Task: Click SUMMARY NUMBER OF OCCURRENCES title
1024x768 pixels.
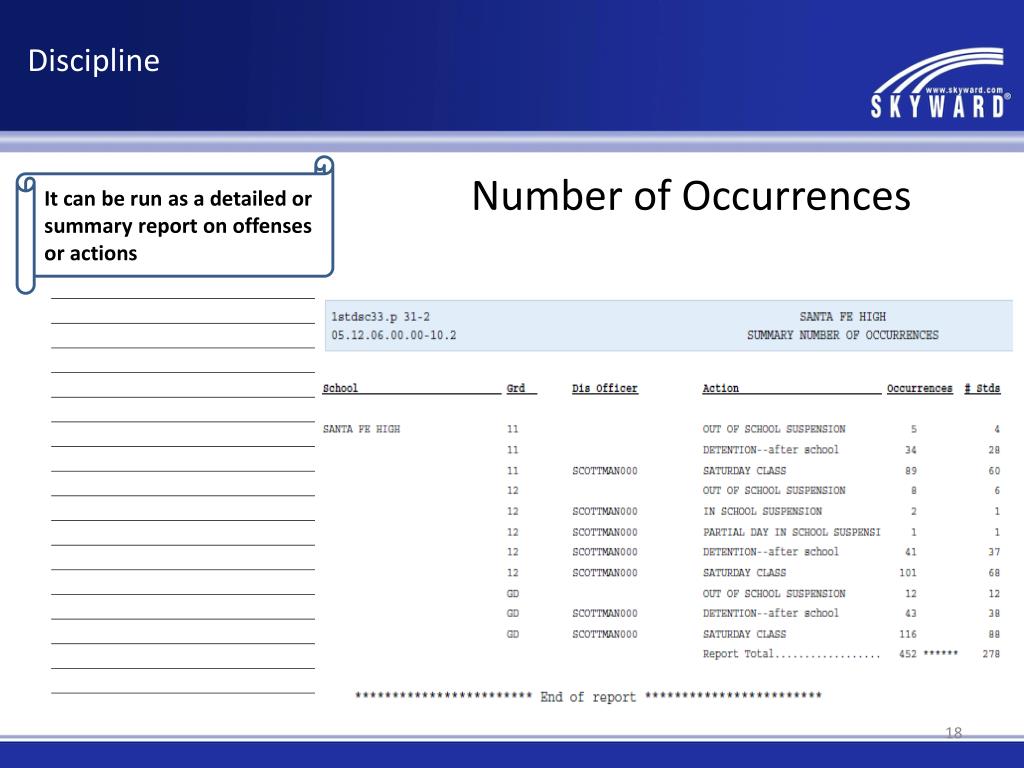Action: tap(842, 335)
